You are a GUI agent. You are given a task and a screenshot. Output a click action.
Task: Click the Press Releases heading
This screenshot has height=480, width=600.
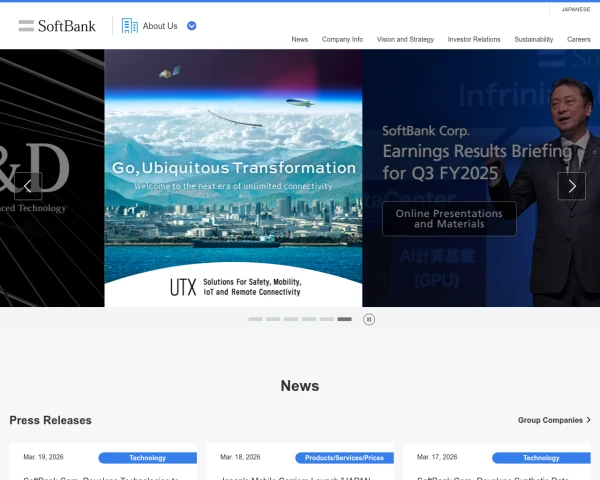point(51,420)
